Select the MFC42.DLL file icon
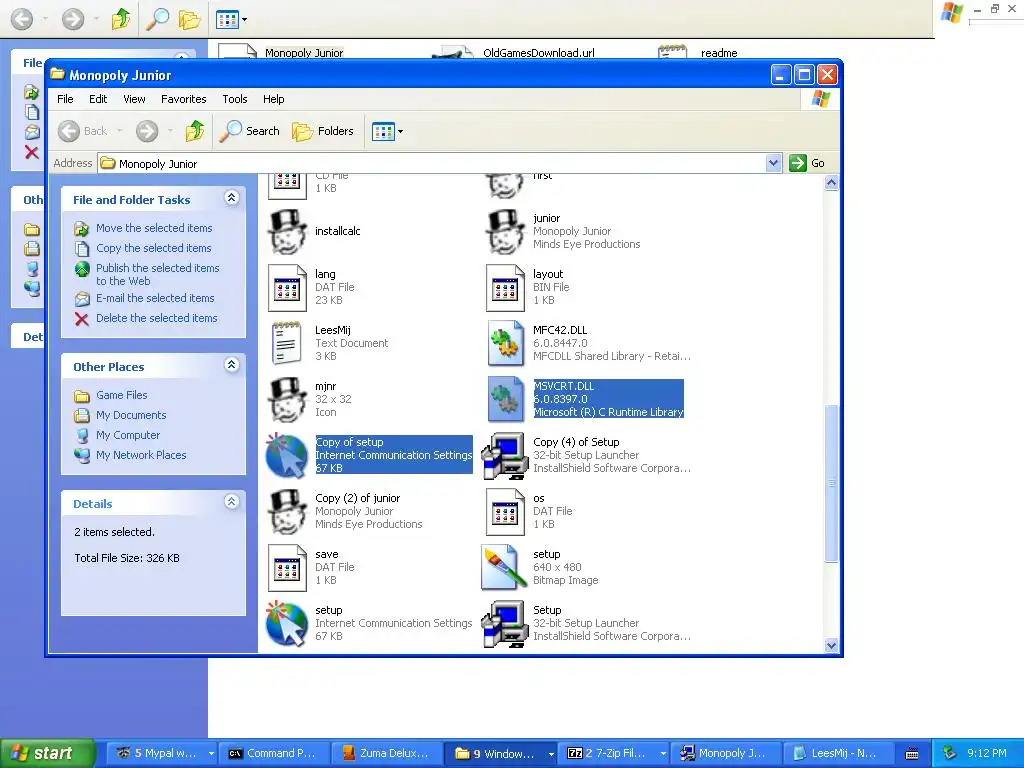 (x=505, y=344)
